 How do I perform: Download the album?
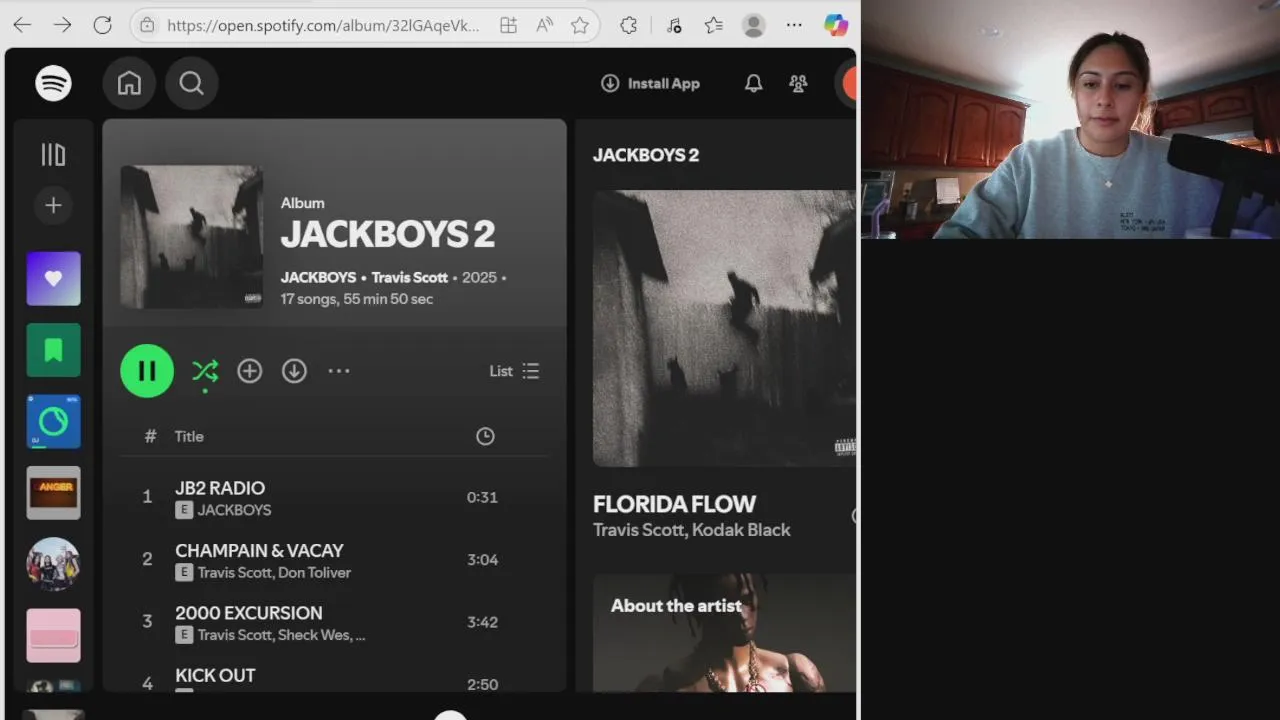tap(294, 371)
